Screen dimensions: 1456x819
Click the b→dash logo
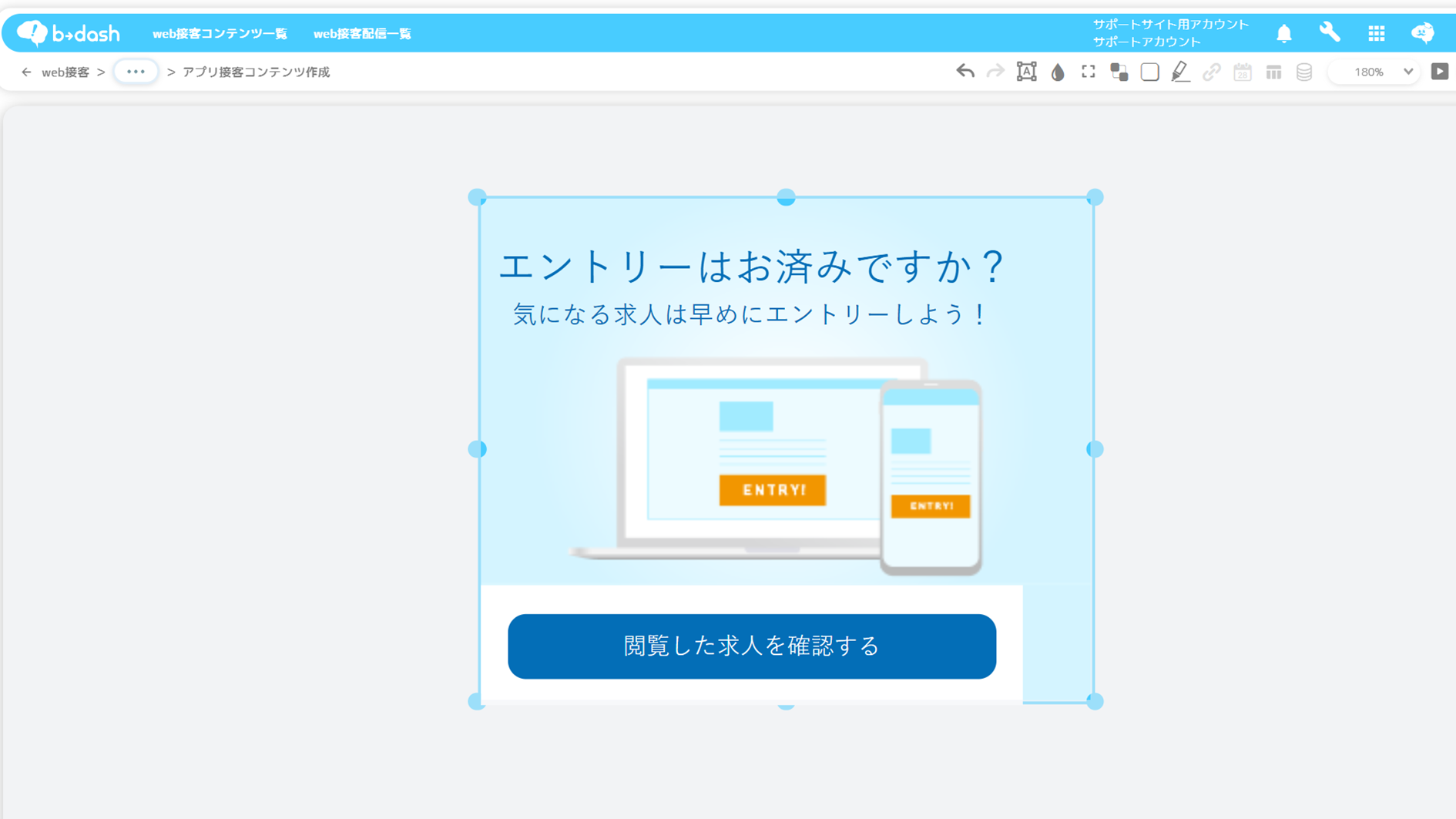pos(68,33)
